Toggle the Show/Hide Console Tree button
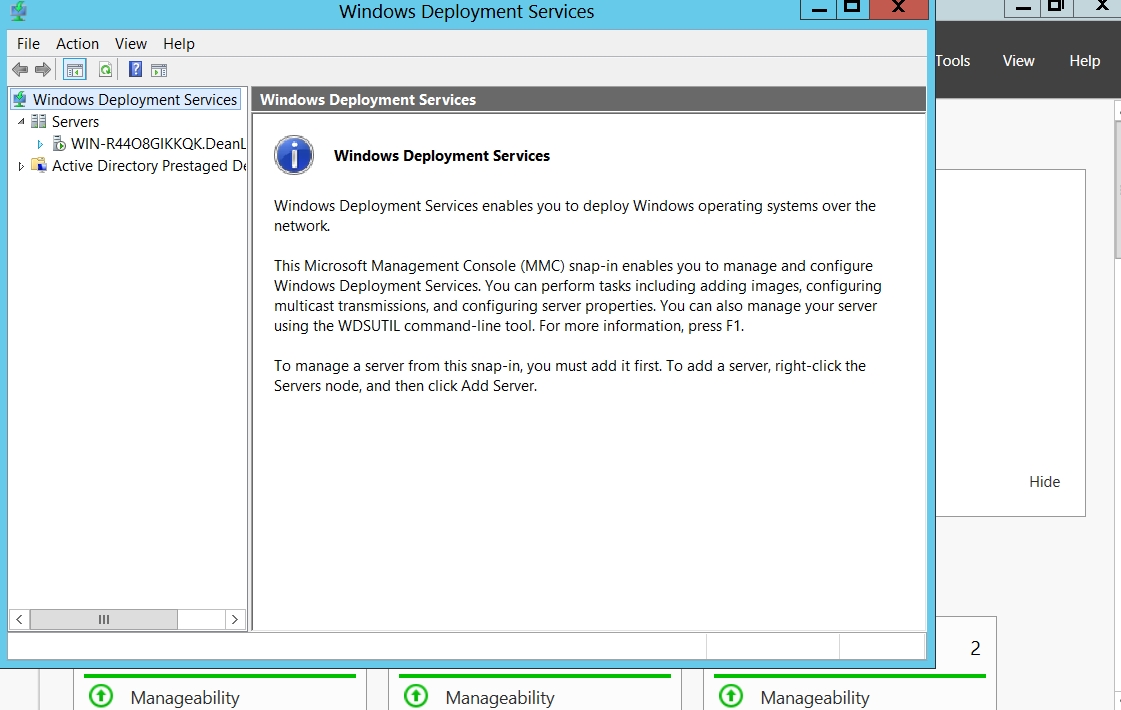The width and height of the screenshot is (1121, 710). 74,70
